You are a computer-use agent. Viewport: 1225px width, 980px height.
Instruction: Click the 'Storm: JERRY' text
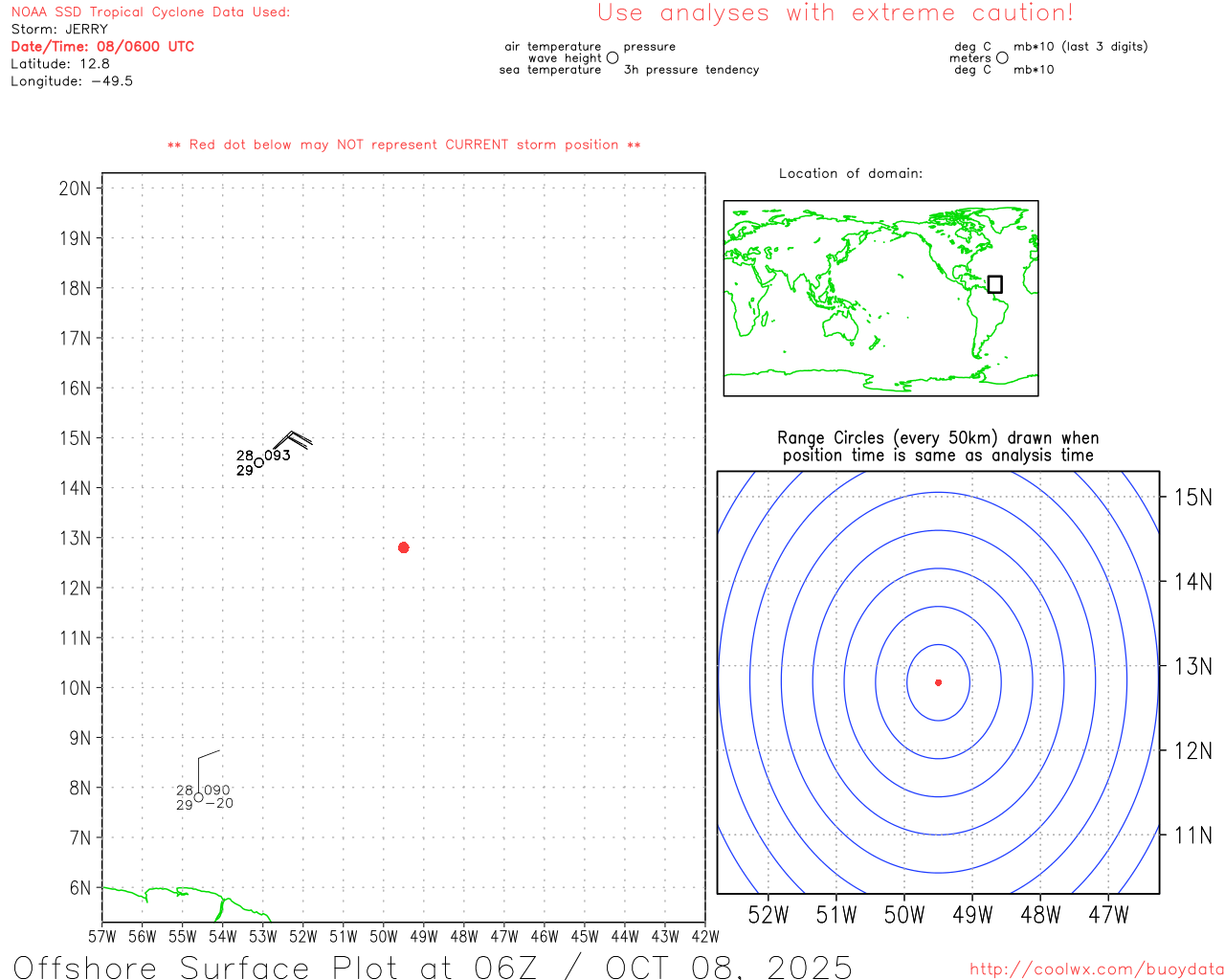59,30
